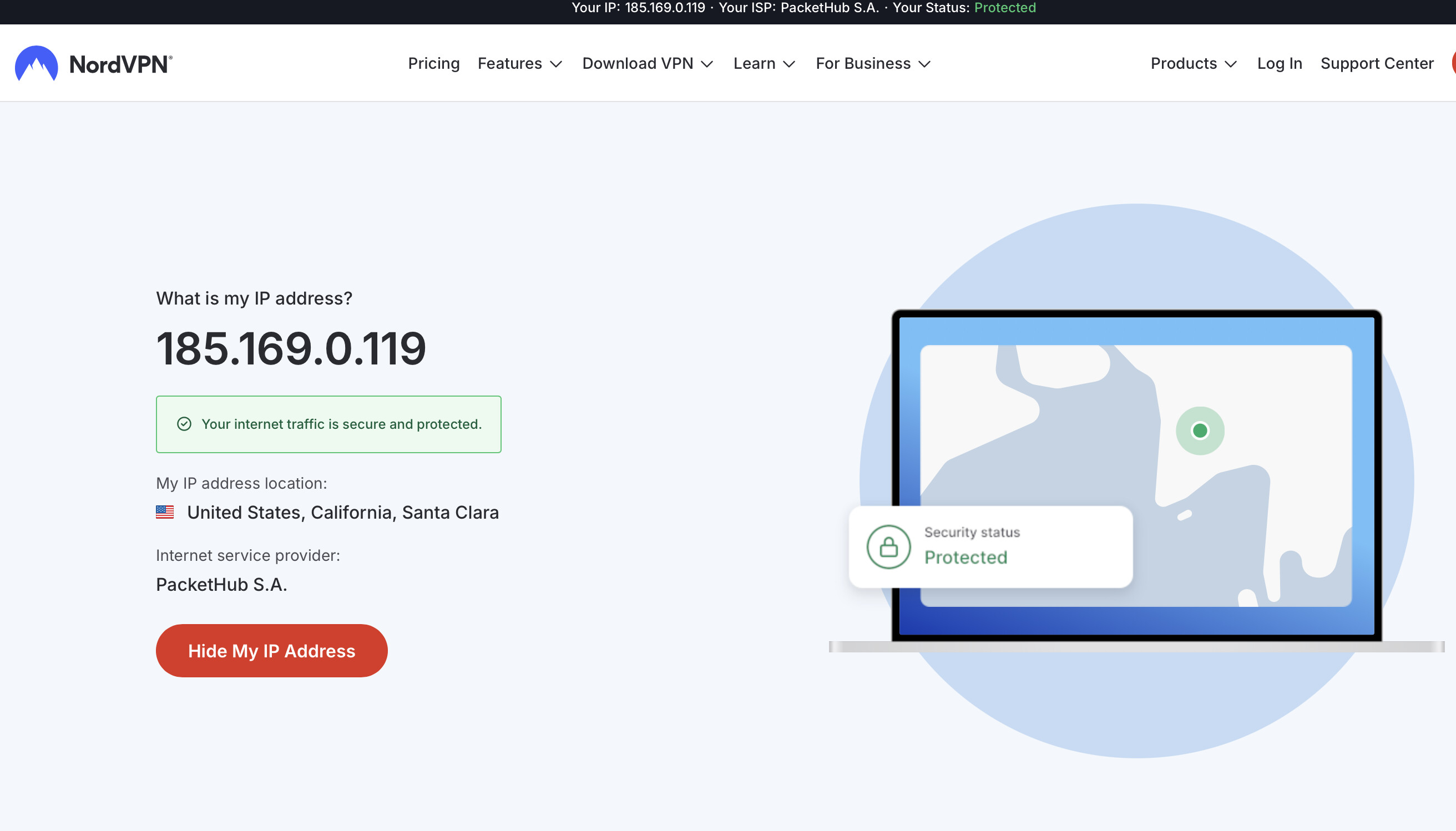This screenshot has width=1456, height=831.
Task: Click the red circle icon at the right edge of the navigation bar
Action: pos(1453,63)
